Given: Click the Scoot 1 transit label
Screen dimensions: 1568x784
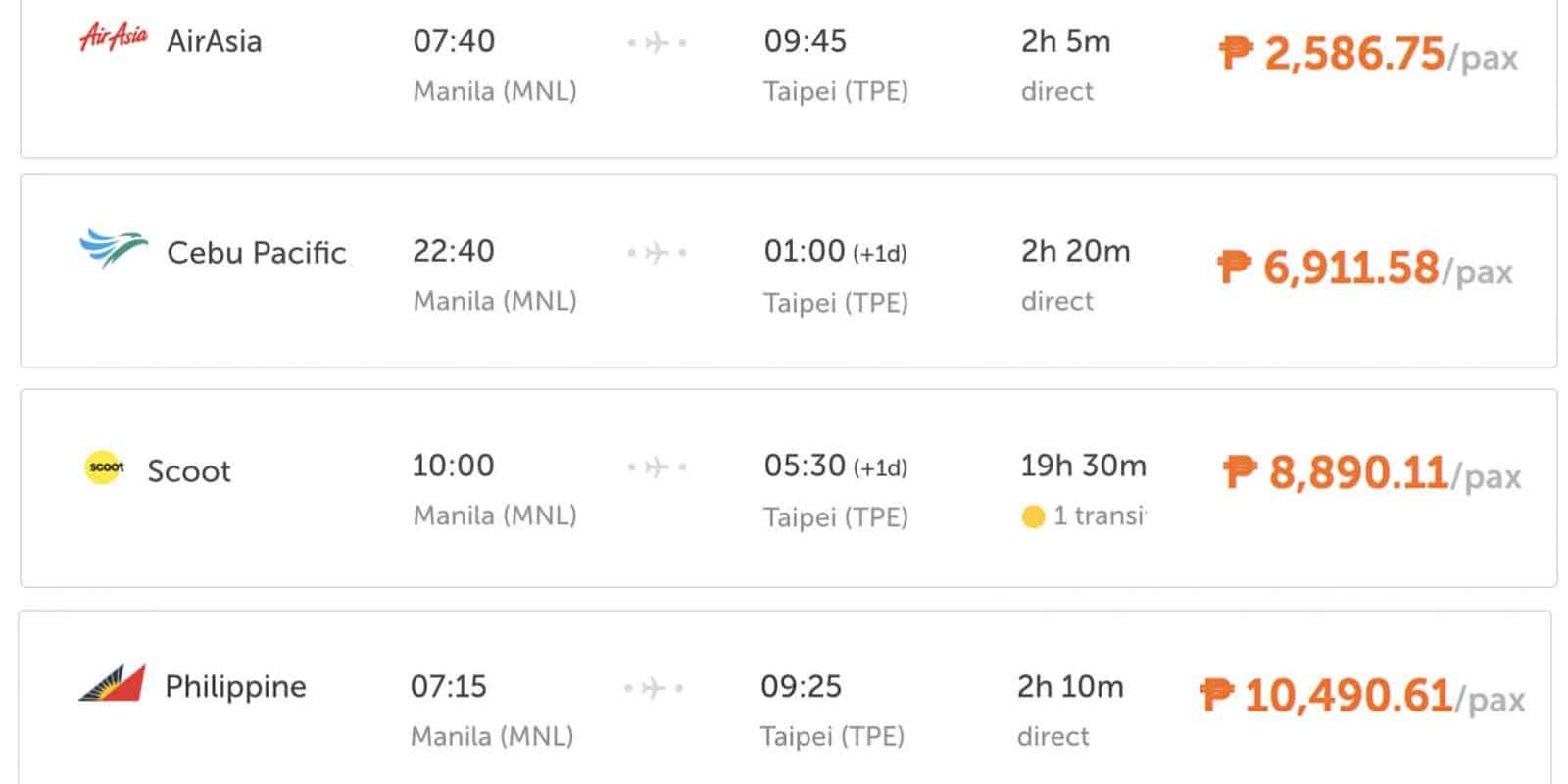Looking at the screenshot, I should click(x=1098, y=515).
